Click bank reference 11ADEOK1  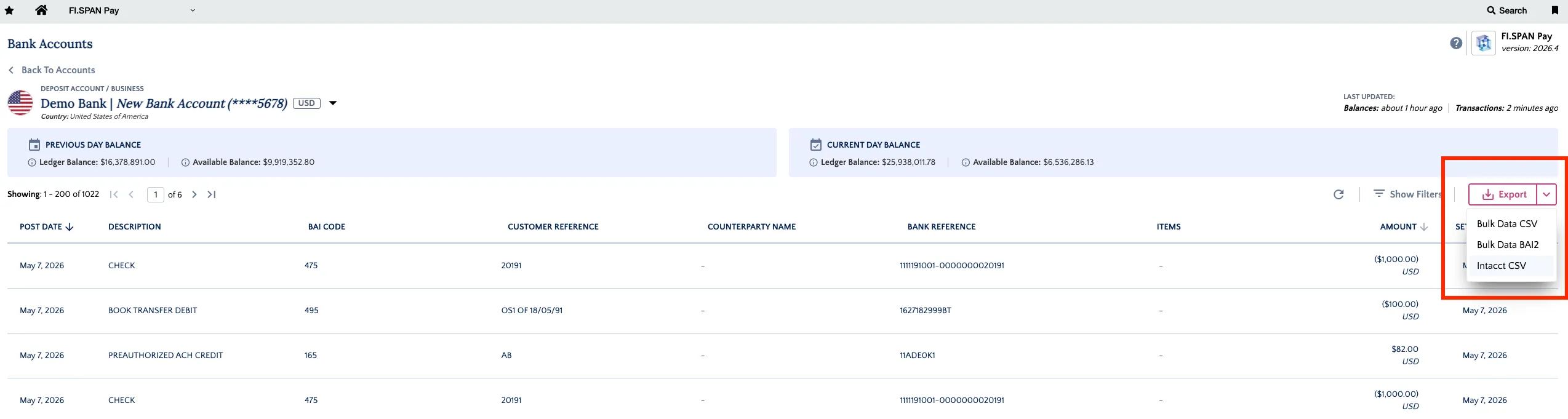(918, 356)
